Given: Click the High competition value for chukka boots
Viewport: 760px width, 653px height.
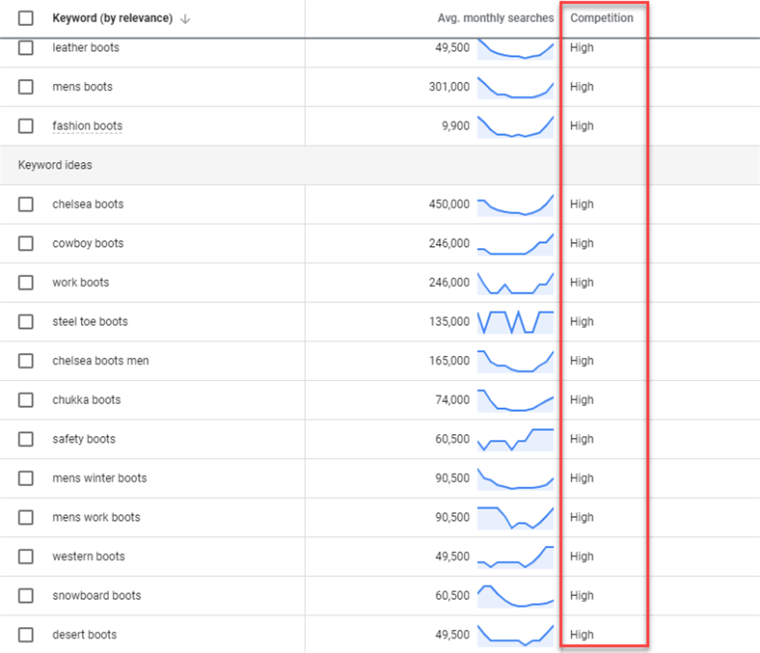Looking at the screenshot, I should 581,400.
